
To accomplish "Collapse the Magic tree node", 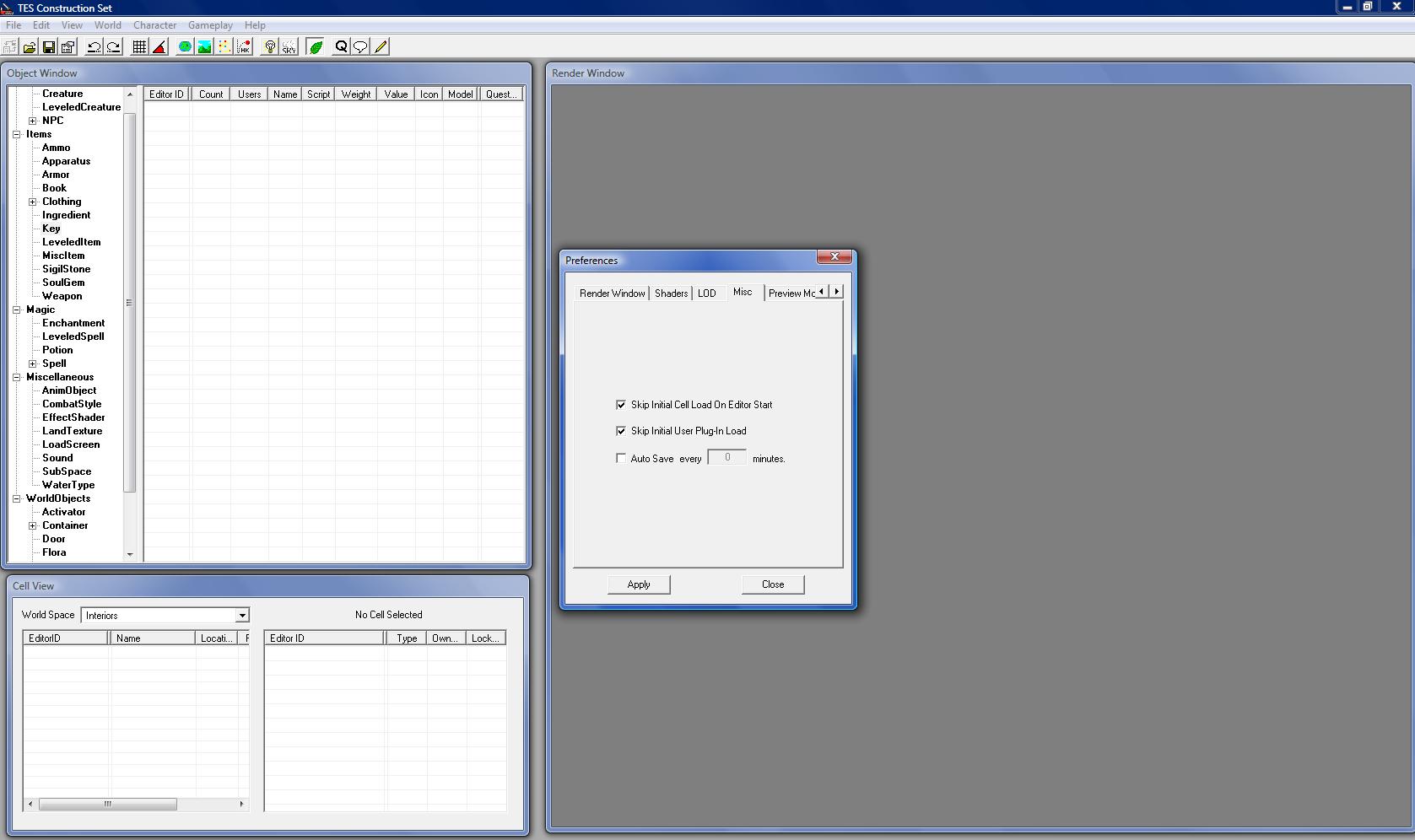I will (16, 310).
